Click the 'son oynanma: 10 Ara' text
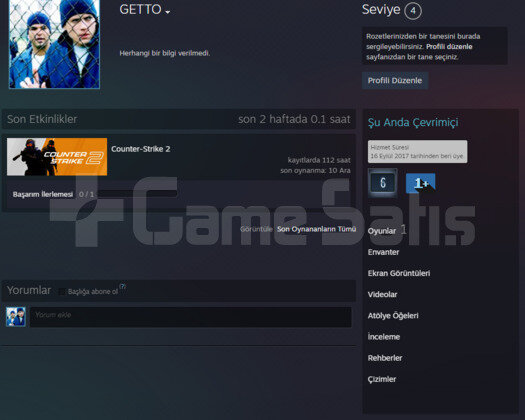Image resolution: width=525 pixels, height=420 pixels. [315, 170]
